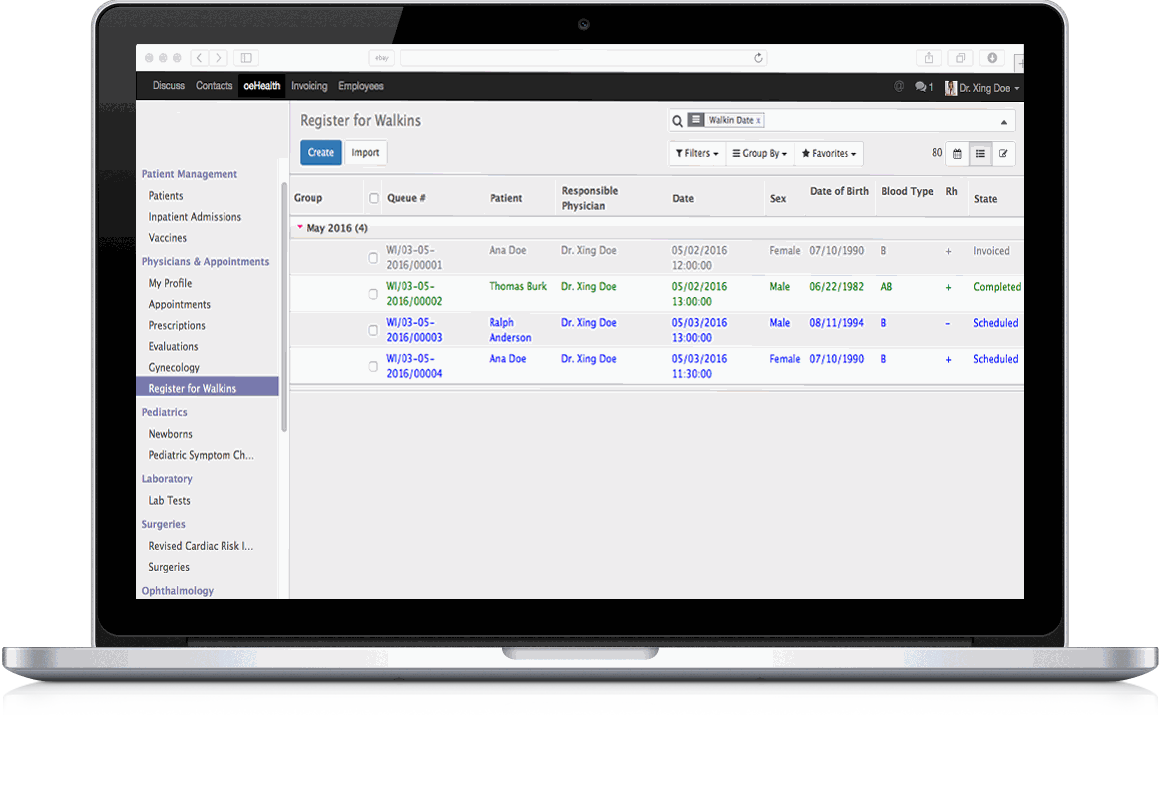Reload the page with the refresh icon
This screenshot has height=794, width=1160.
pos(758,58)
